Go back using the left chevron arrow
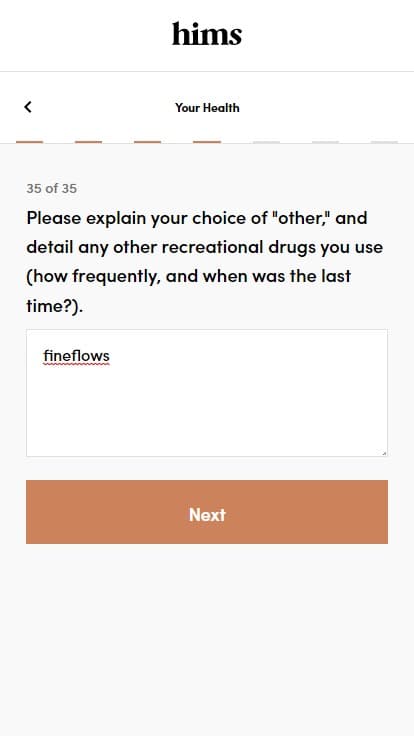This screenshot has height=736, width=414. pyautogui.click(x=28, y=107)
